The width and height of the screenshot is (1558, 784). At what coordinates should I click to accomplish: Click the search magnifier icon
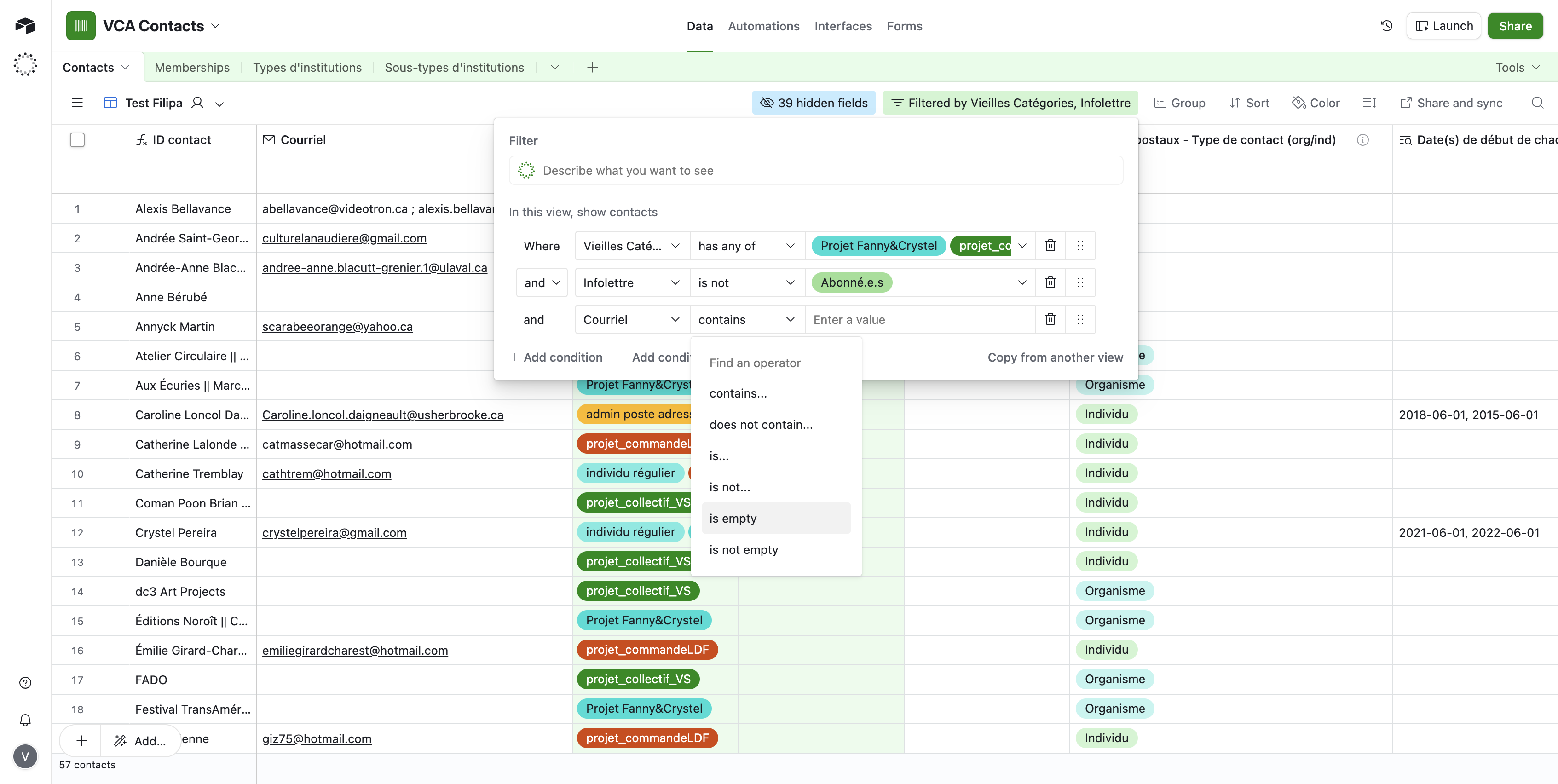point(1537,103)
